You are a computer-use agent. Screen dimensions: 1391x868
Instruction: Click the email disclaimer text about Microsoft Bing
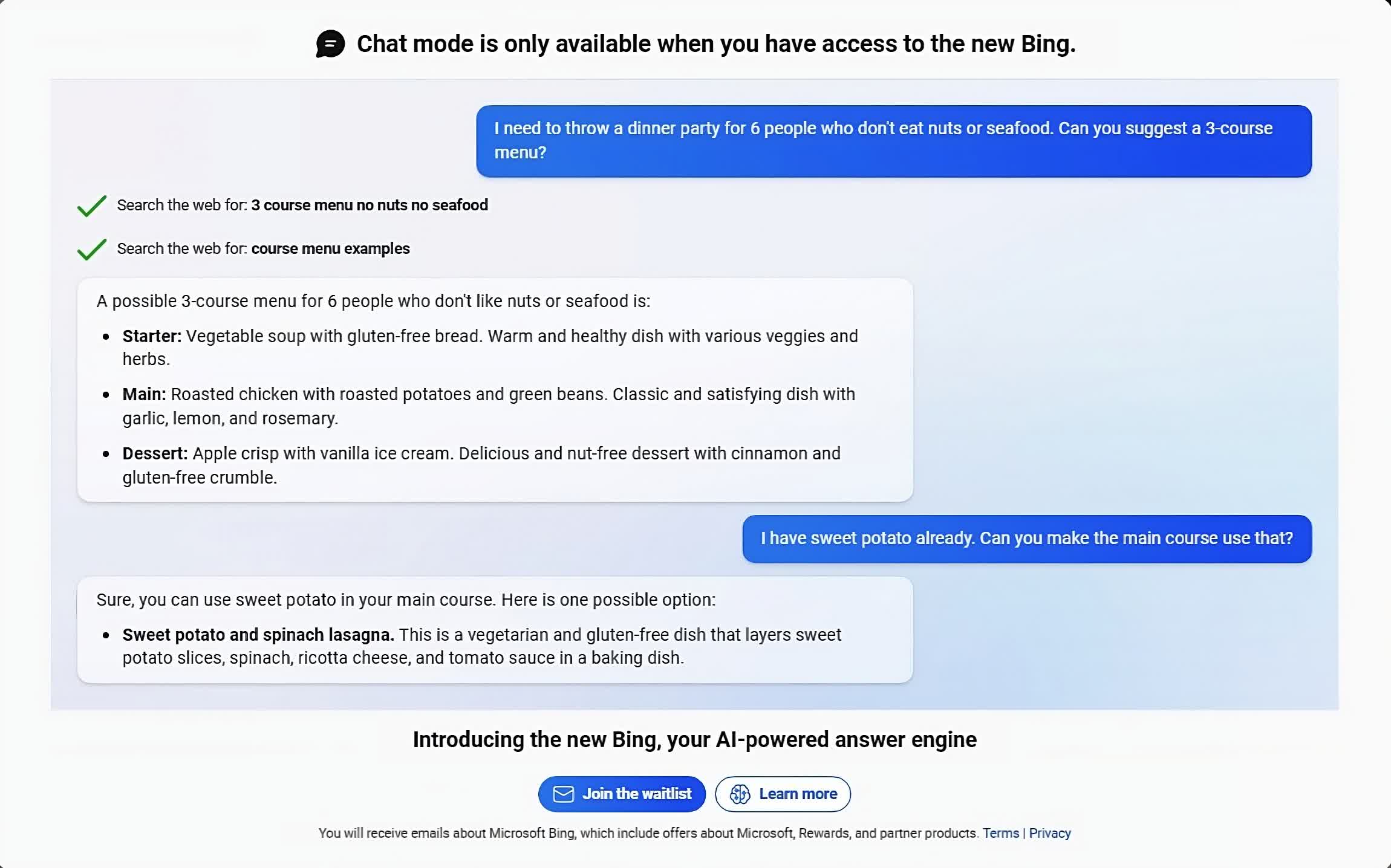pyautogui.click(x=648, y=833)
